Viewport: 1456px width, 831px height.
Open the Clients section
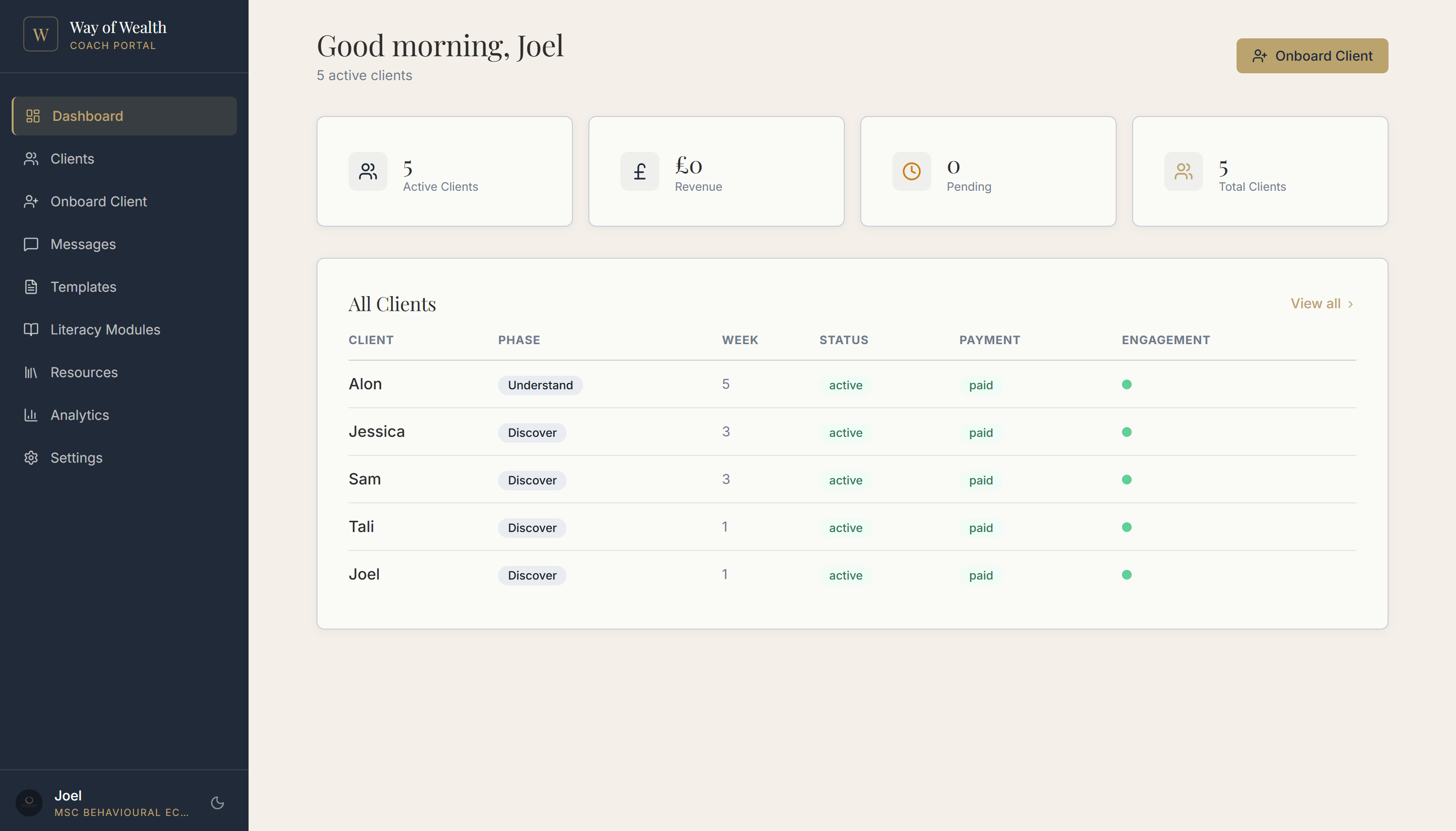(x=72, y=159)
